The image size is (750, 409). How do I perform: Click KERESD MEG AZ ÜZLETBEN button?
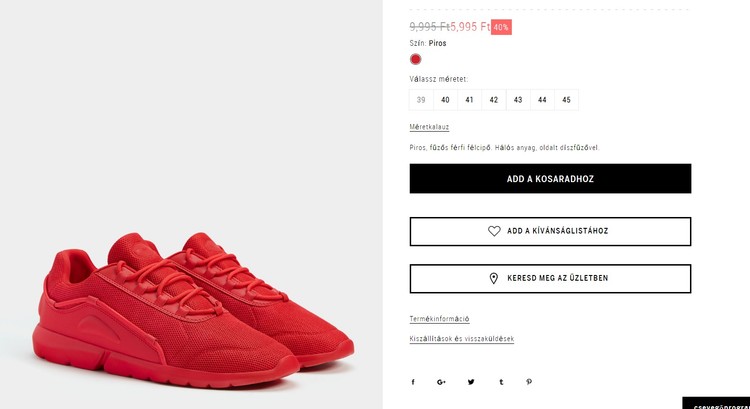coord(550,278)
